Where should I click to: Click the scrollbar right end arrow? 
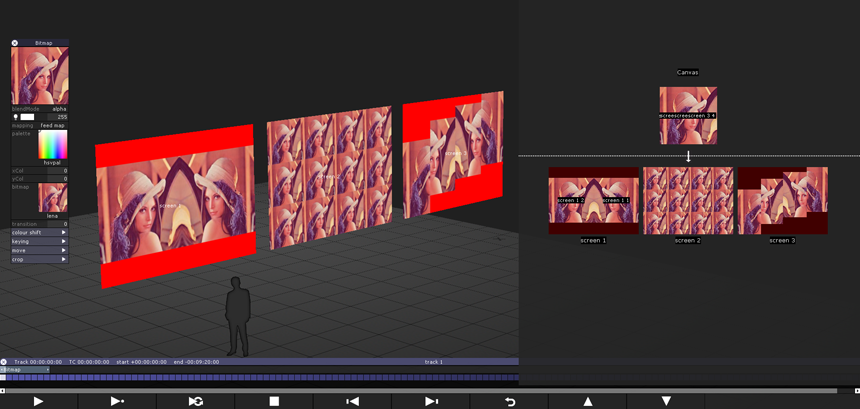point(857,391)
